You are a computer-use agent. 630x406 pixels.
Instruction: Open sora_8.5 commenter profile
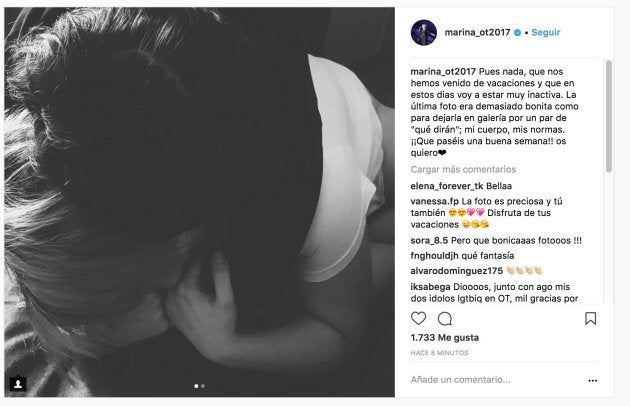[429, 240]
